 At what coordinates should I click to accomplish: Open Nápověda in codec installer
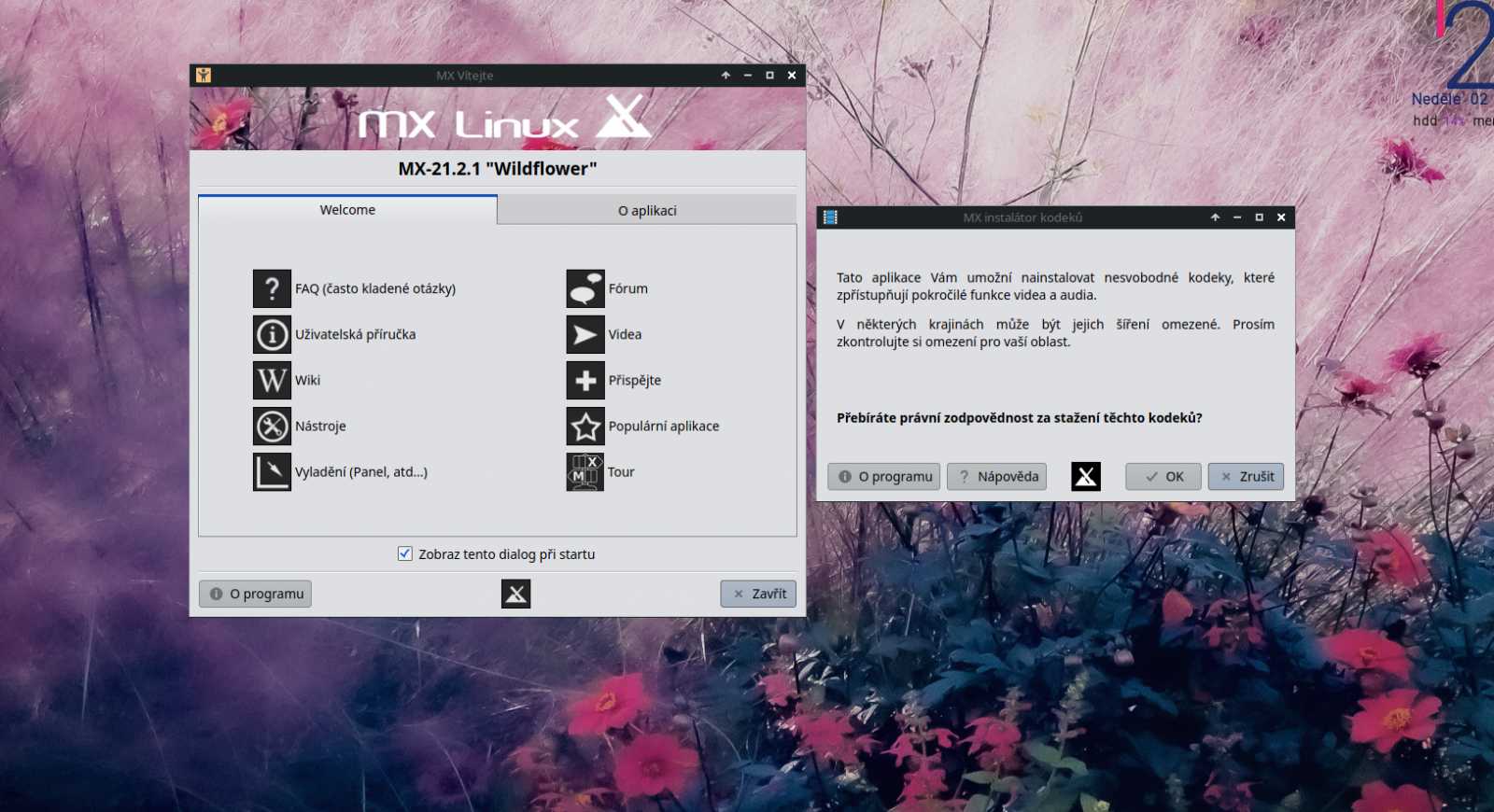(996, 476)
